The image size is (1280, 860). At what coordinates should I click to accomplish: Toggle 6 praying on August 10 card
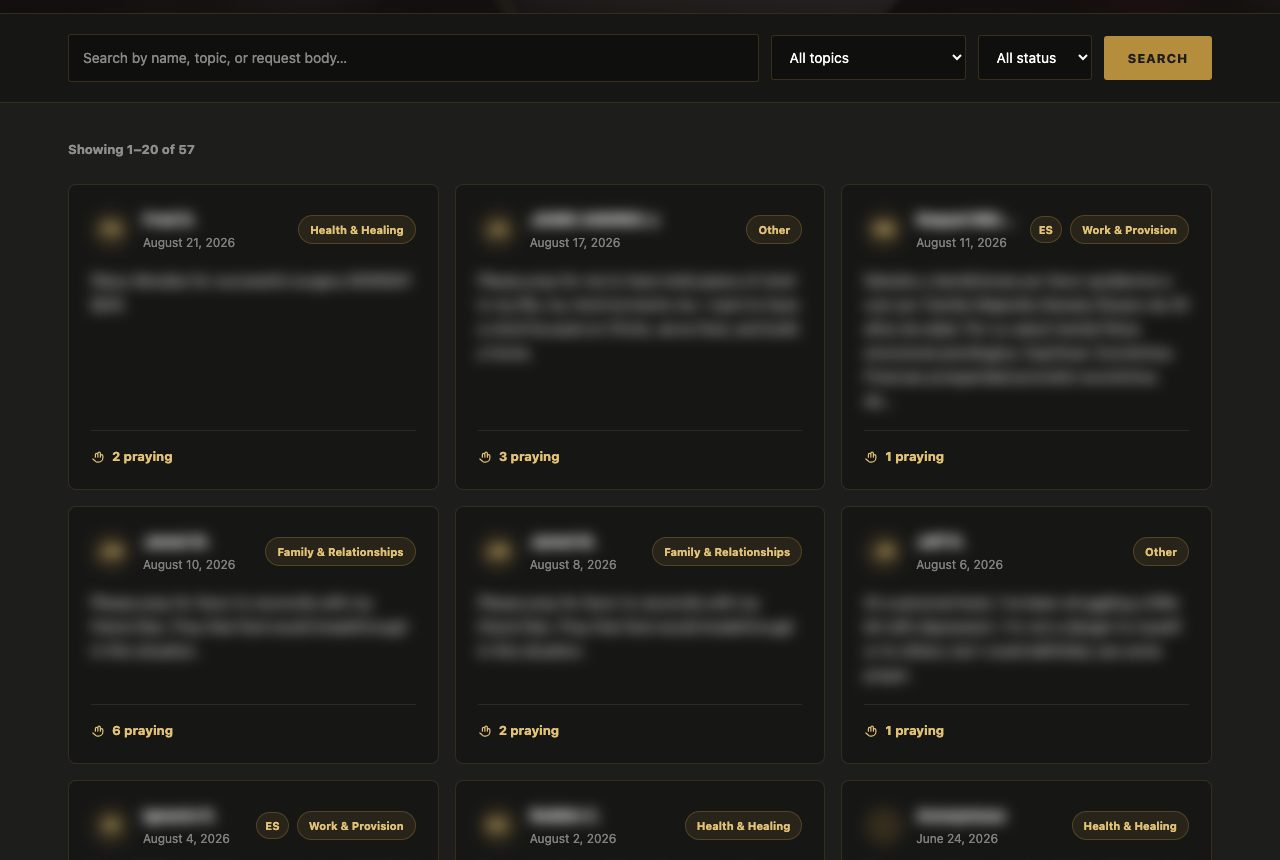click(132, 731)
